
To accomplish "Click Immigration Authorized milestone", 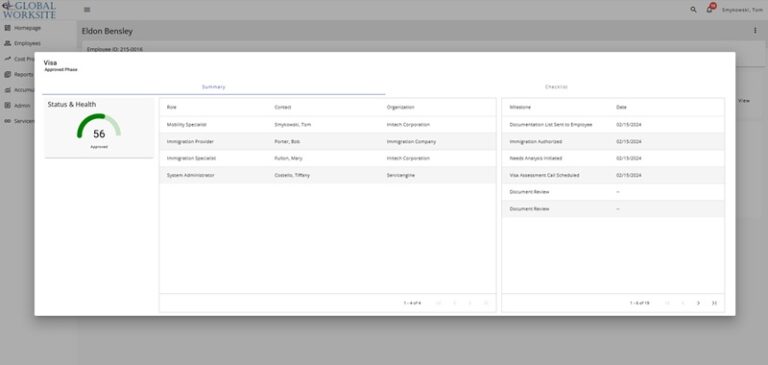I will coord(535,142).
